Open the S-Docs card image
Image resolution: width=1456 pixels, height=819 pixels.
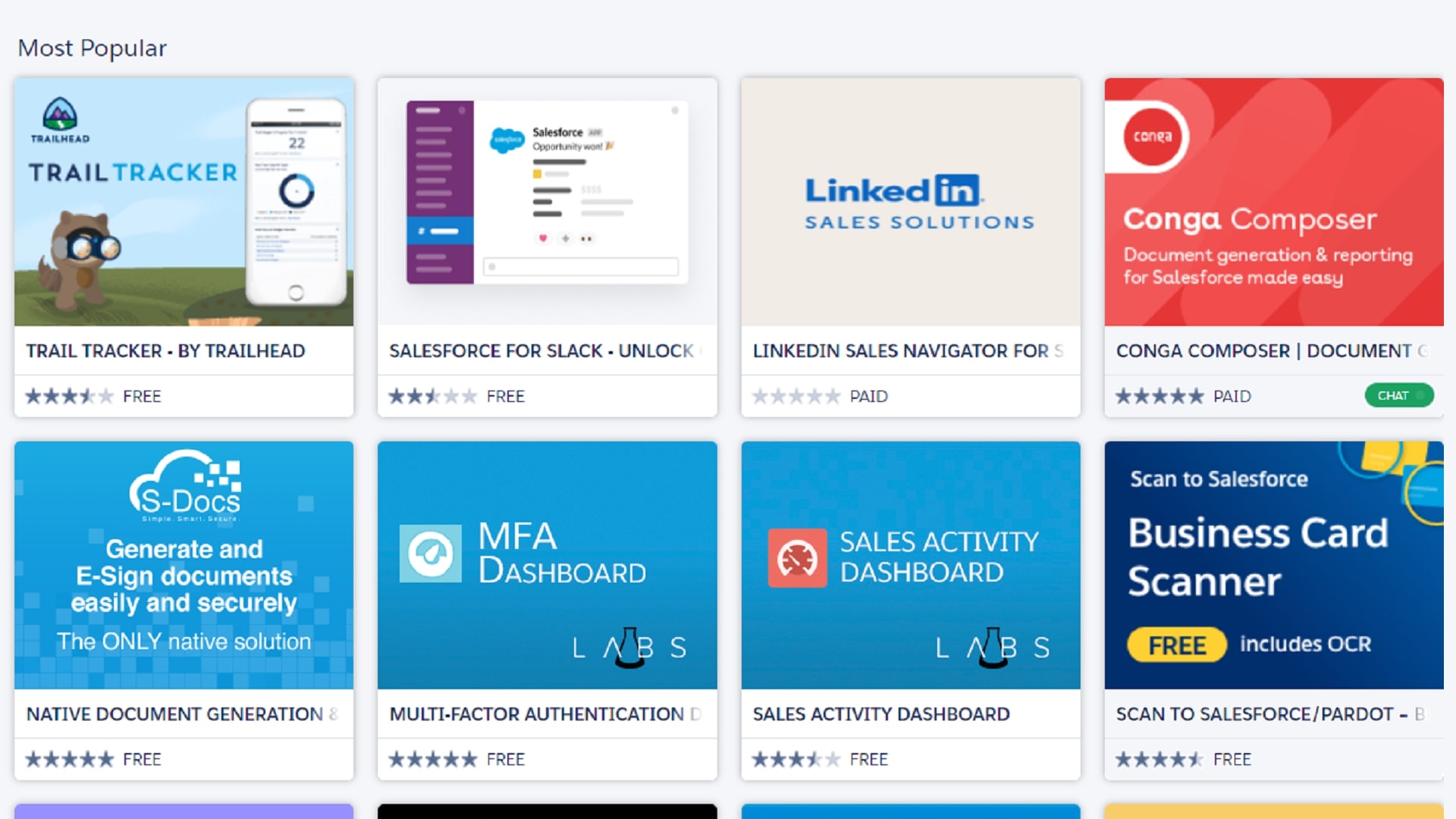click(184, 565)
